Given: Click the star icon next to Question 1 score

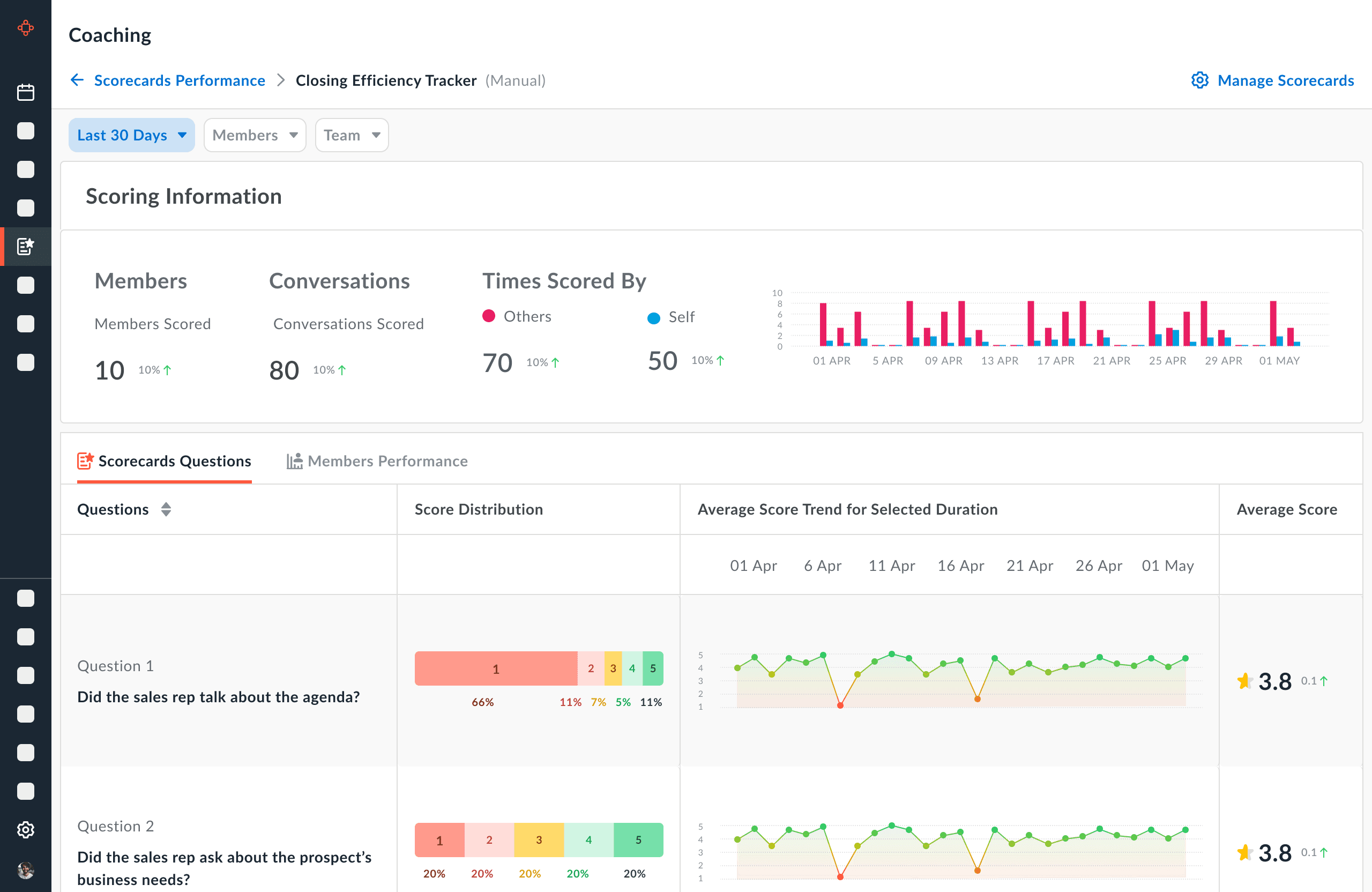Looking at the screenshot, I should (x=1244, y=681).
